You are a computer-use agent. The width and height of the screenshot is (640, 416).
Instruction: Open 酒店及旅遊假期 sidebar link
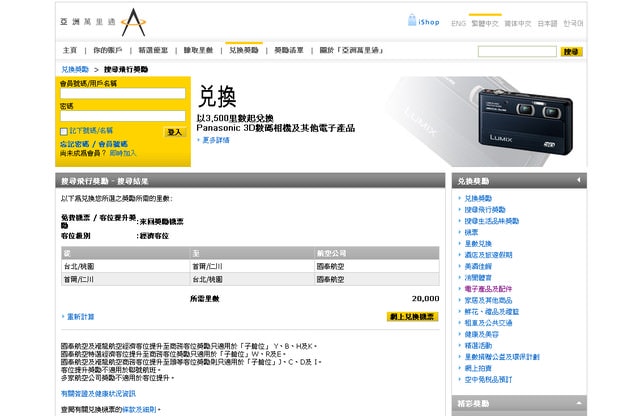(488, 255)
